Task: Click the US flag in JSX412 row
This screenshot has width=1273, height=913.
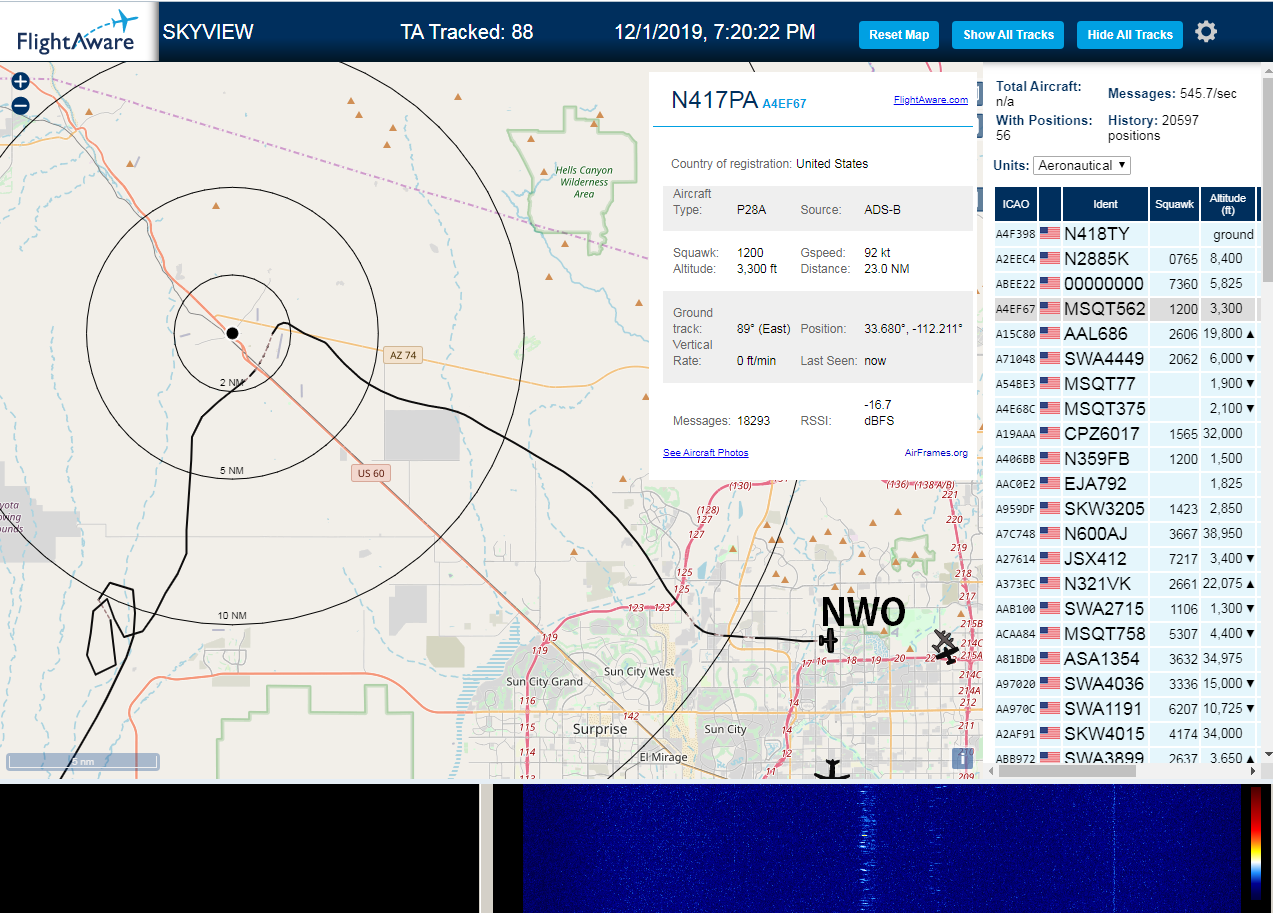Action: point(1050,559)
